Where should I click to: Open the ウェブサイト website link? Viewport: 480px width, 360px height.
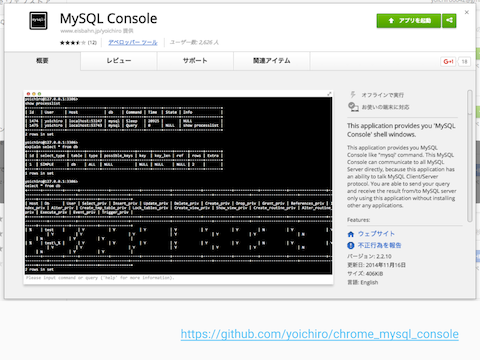(x=376, y=234)
